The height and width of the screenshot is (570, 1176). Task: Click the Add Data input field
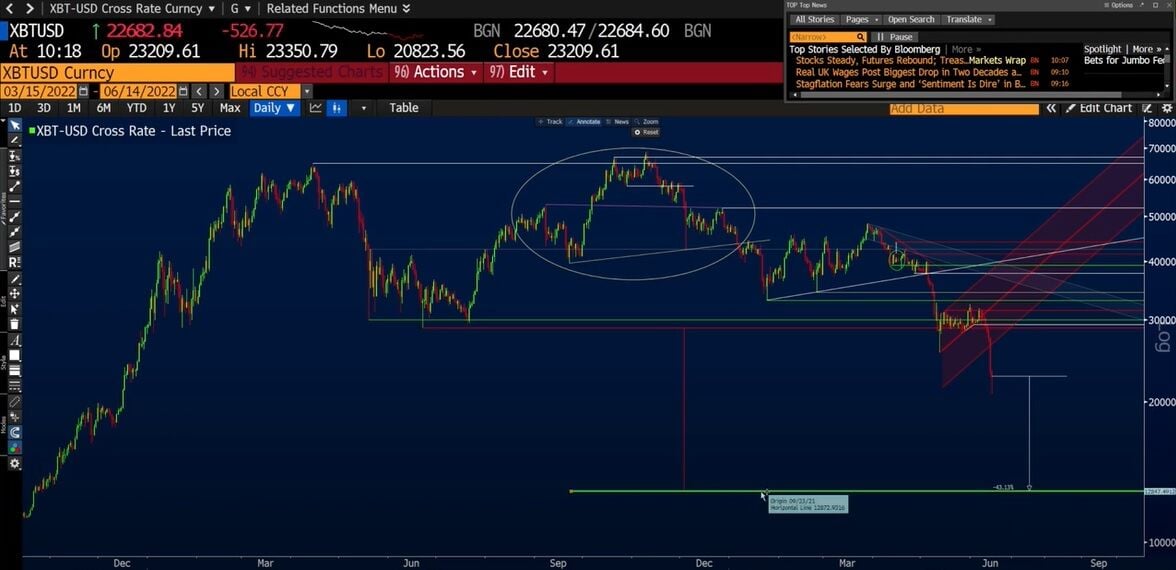(x=964, y=108)
